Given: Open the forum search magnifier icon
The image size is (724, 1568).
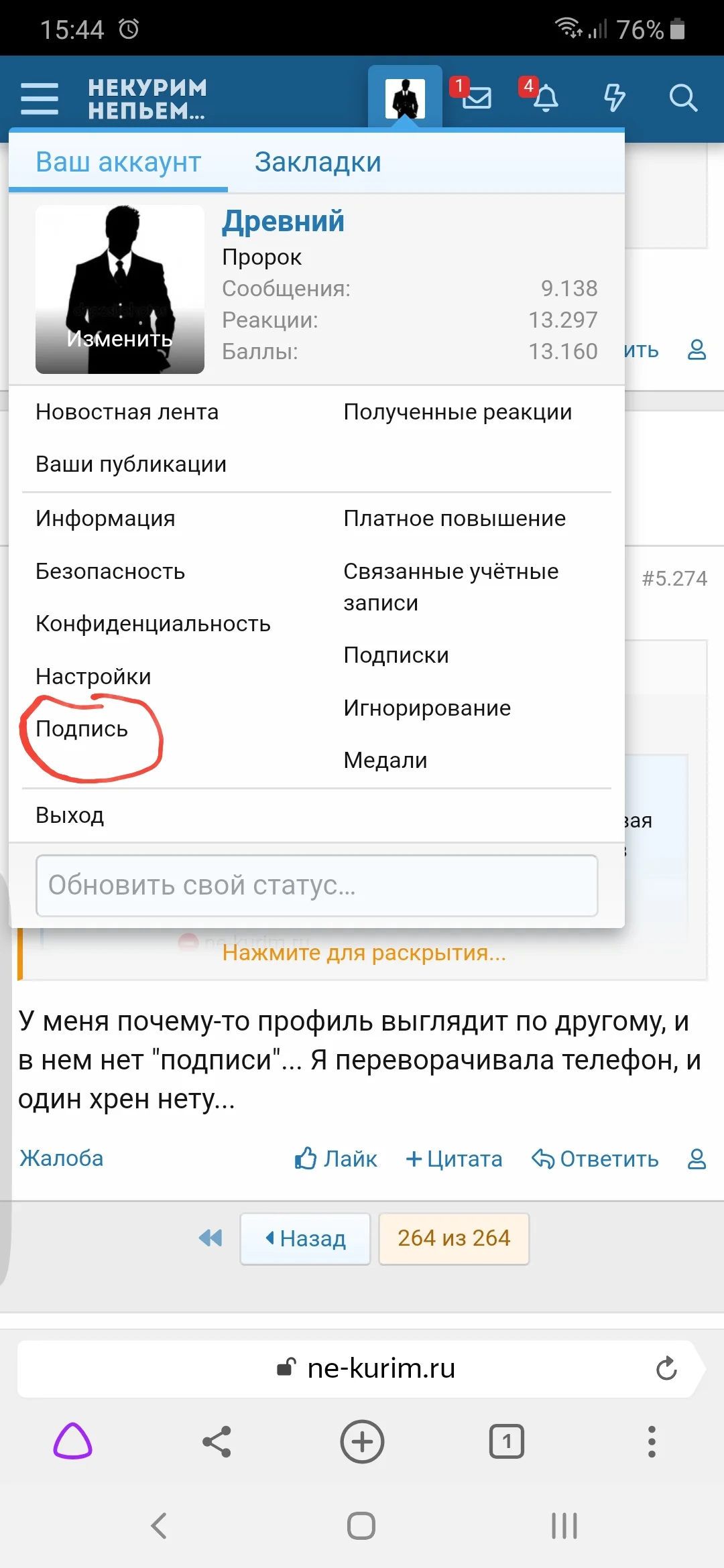Looking at the screenshot, I should click(683, 98).
